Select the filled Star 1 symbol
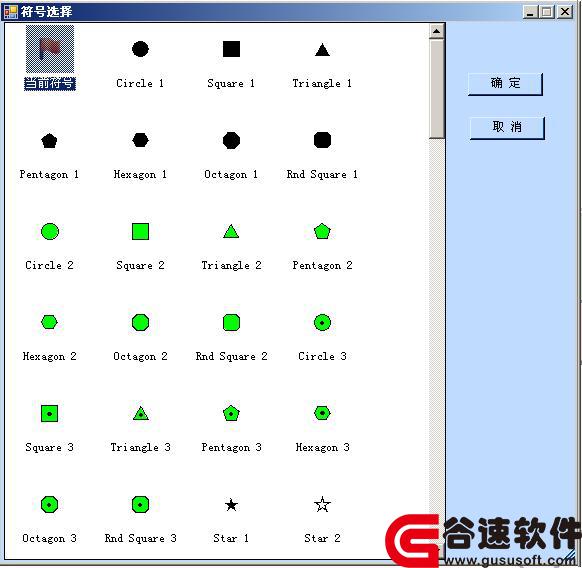Image resolution: width=582 pixels, height=568 pixels. coord(231,505)
